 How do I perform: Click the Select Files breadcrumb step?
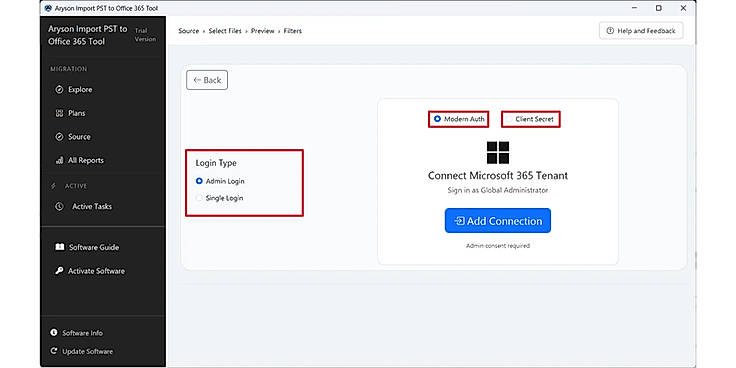225,31
